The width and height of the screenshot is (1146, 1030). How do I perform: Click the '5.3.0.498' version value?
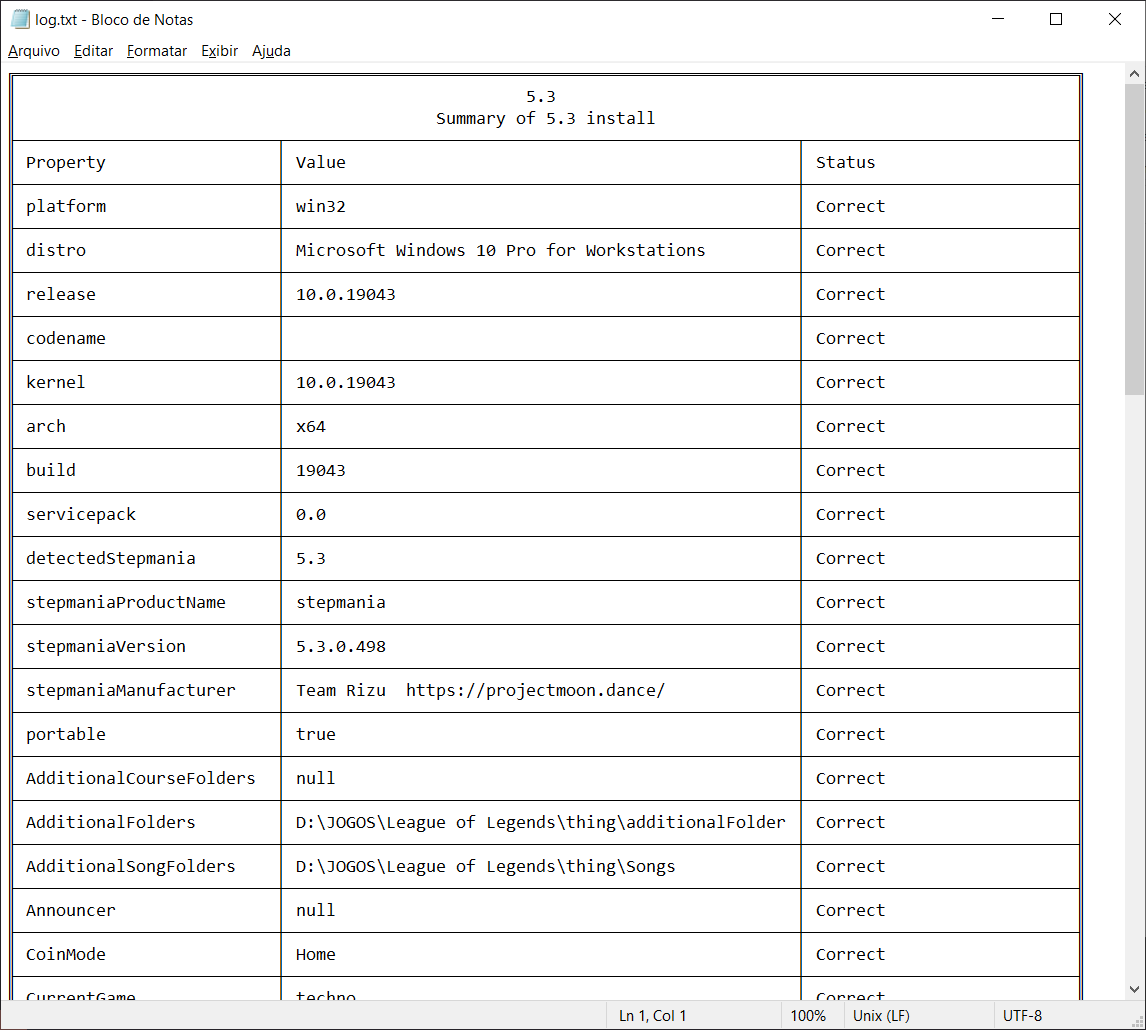[341, 646]
